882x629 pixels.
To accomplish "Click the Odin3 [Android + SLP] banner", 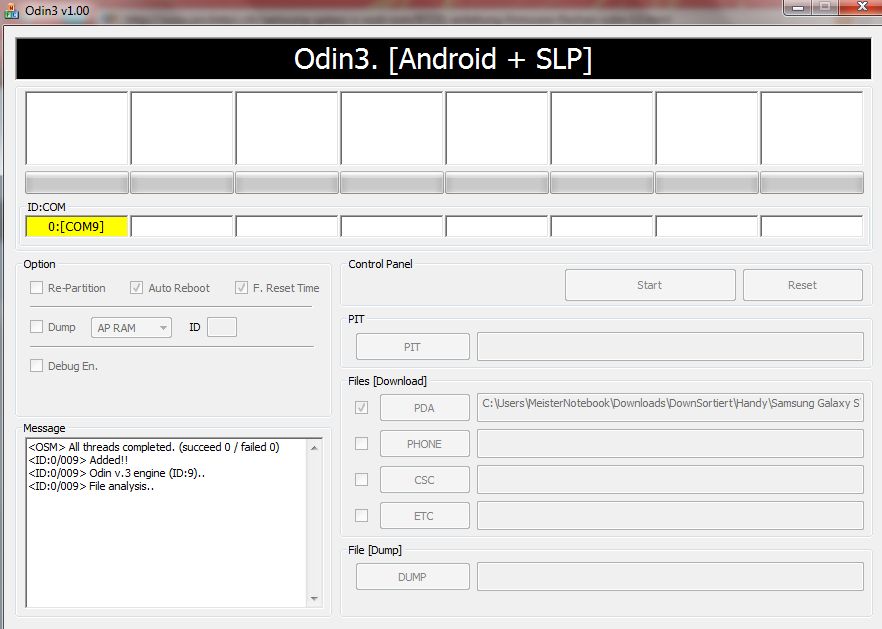I will coord(443,59).
